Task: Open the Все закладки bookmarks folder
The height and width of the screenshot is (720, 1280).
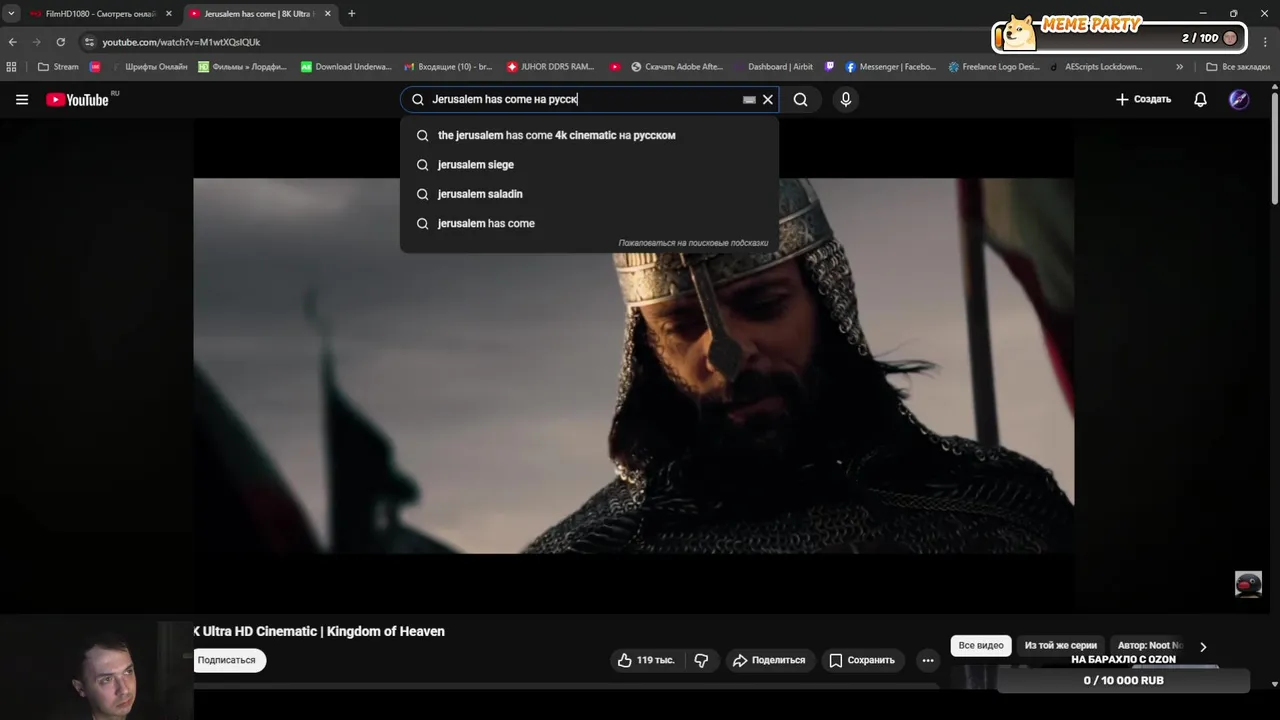Action: click(x=1238, y=67)
